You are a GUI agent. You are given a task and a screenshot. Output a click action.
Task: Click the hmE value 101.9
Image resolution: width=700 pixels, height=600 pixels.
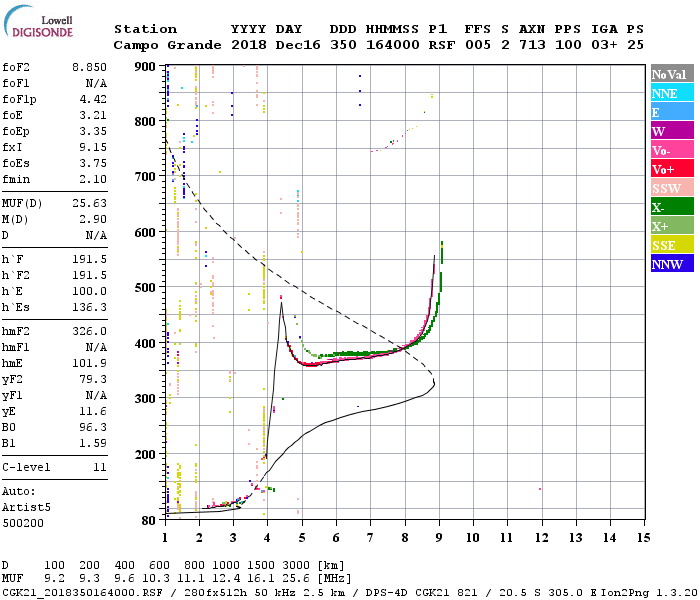pyautogui.click(x=90, y=364)
